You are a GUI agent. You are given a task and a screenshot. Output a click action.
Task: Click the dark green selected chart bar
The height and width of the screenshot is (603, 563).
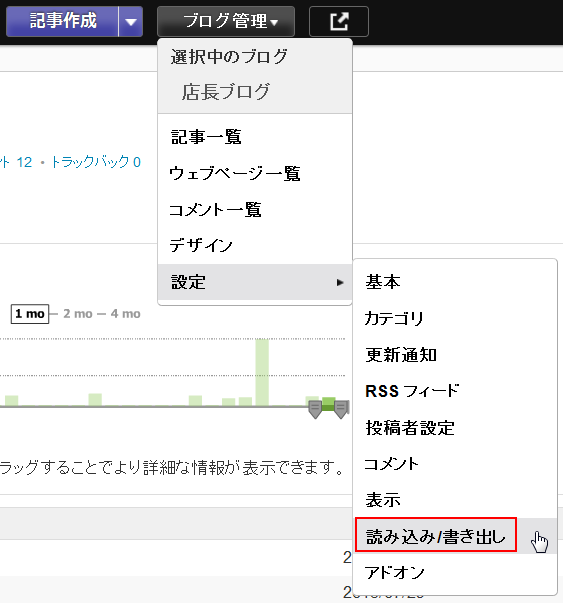328,404
